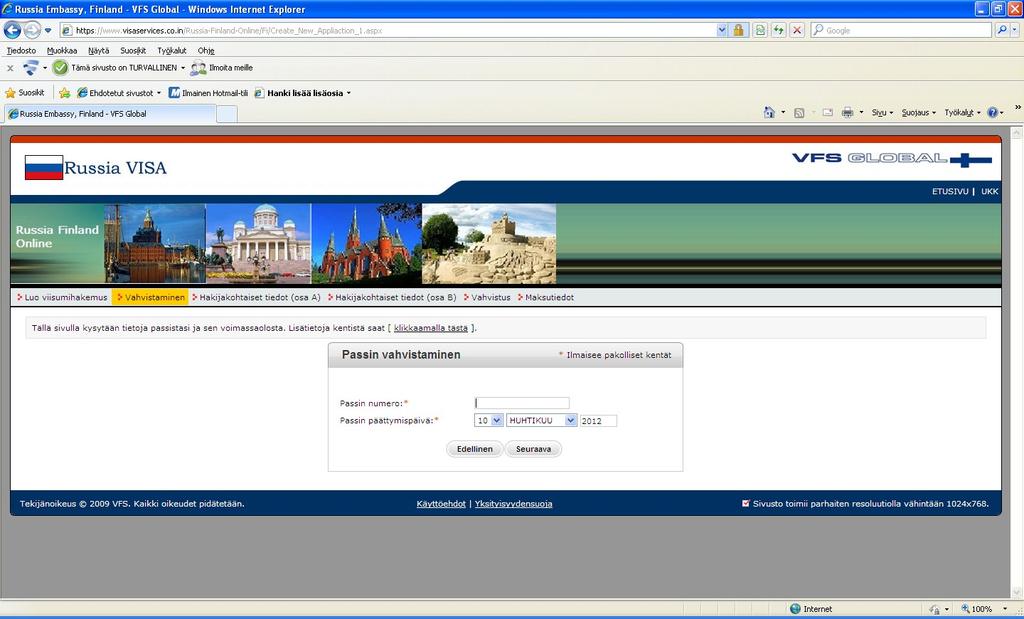The image size is (1024, 619).
Task: Open Hakijakohtaiset tiedot (osa B) step
Action: click(392, 297)
